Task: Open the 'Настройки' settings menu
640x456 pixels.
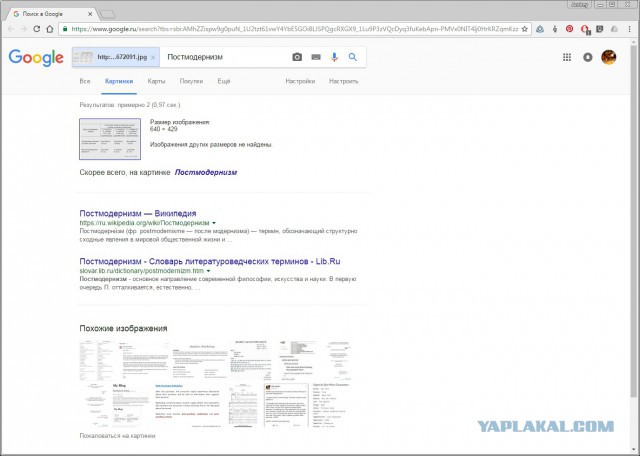Action: pos(300,81)
